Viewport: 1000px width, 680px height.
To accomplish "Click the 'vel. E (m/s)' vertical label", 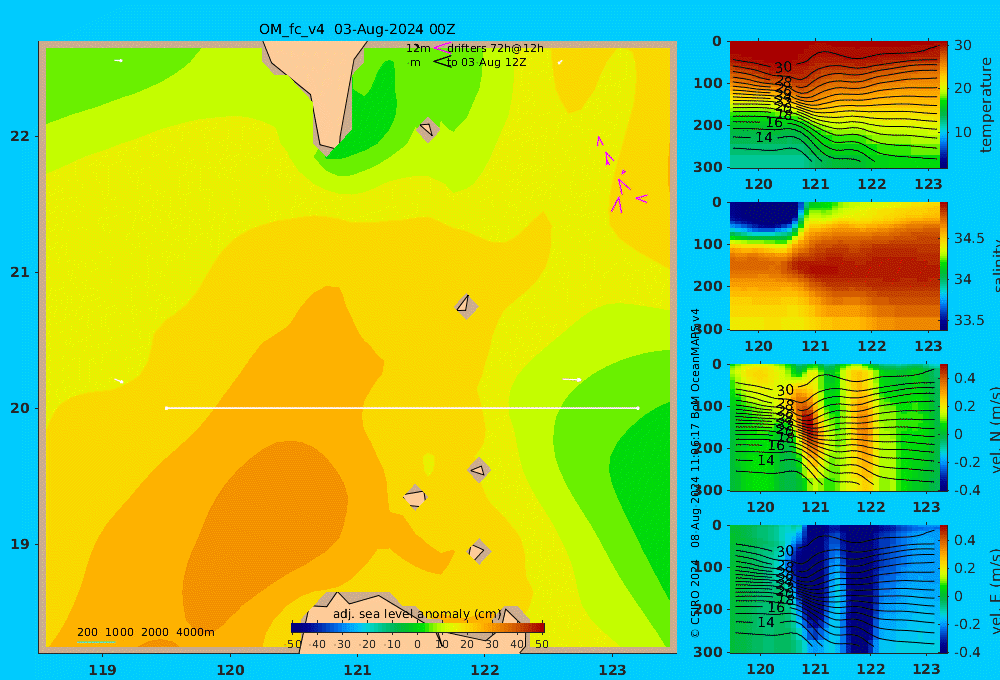I will [994, 591].
